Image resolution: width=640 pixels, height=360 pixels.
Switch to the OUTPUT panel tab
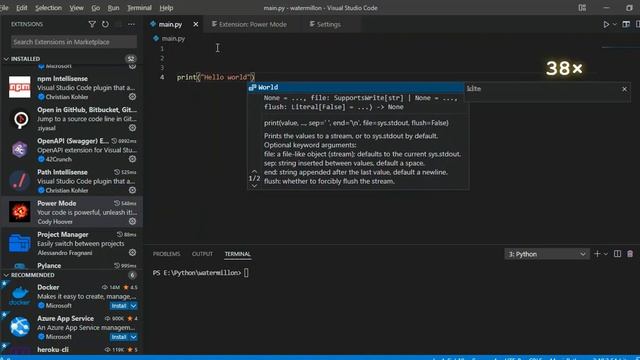tap(202, 254)
